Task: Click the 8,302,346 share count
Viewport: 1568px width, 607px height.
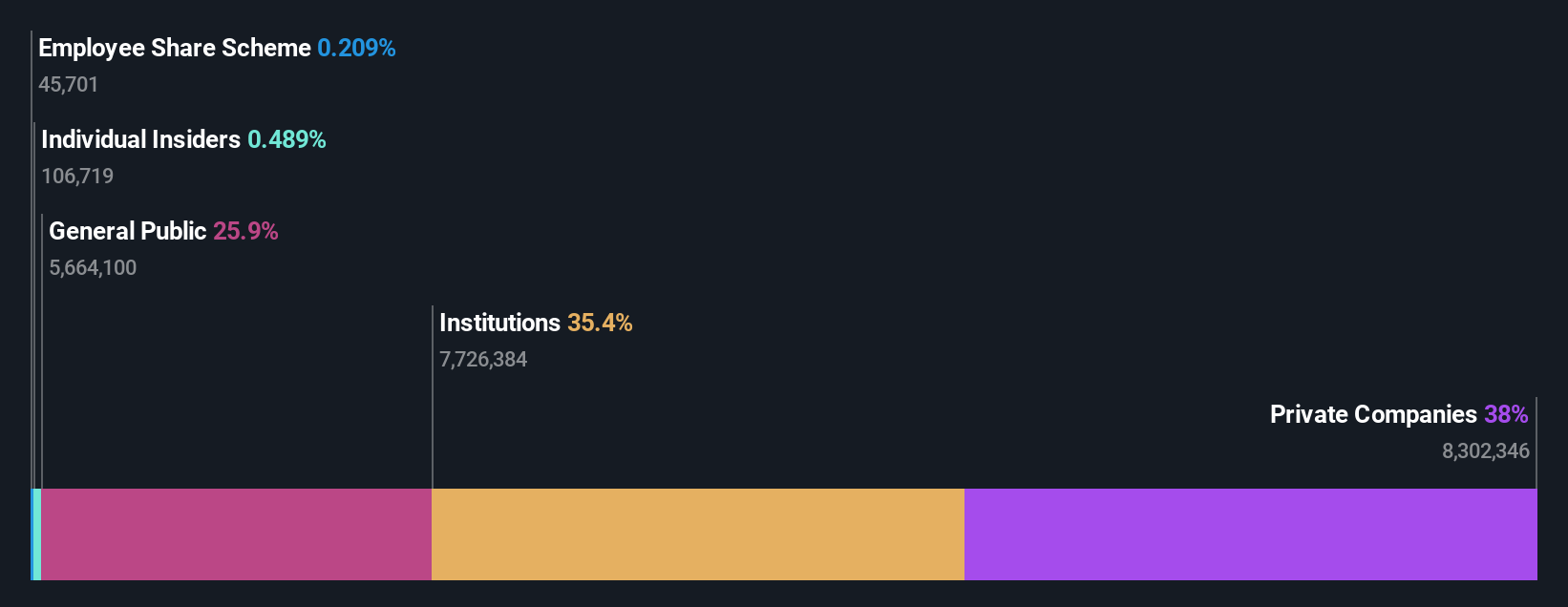Action: tap(1486, 450)
